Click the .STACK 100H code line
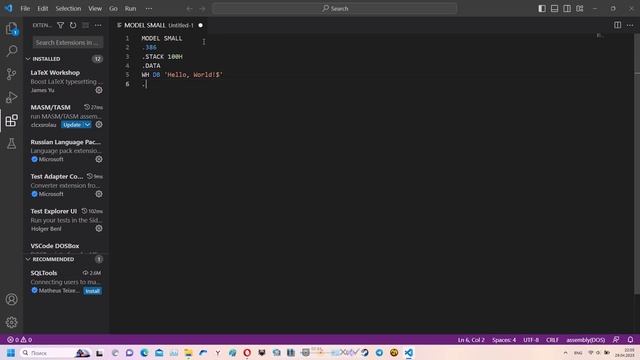Image resolution: width=640 pixels, height=360 pixels. [x=162, y=56]
